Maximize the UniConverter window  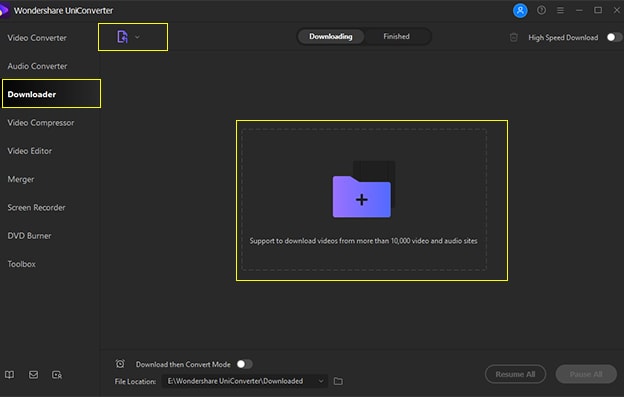point(598,10)
